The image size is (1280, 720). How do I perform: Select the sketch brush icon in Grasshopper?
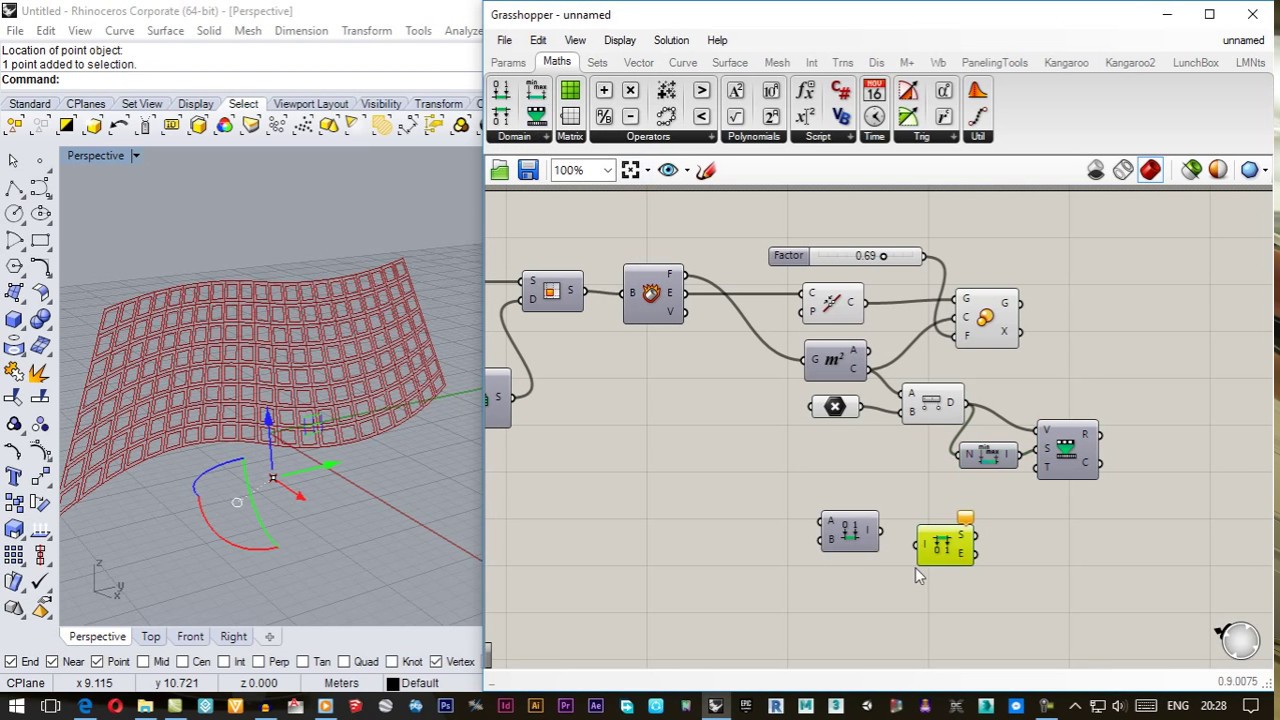tap(706, 170)
